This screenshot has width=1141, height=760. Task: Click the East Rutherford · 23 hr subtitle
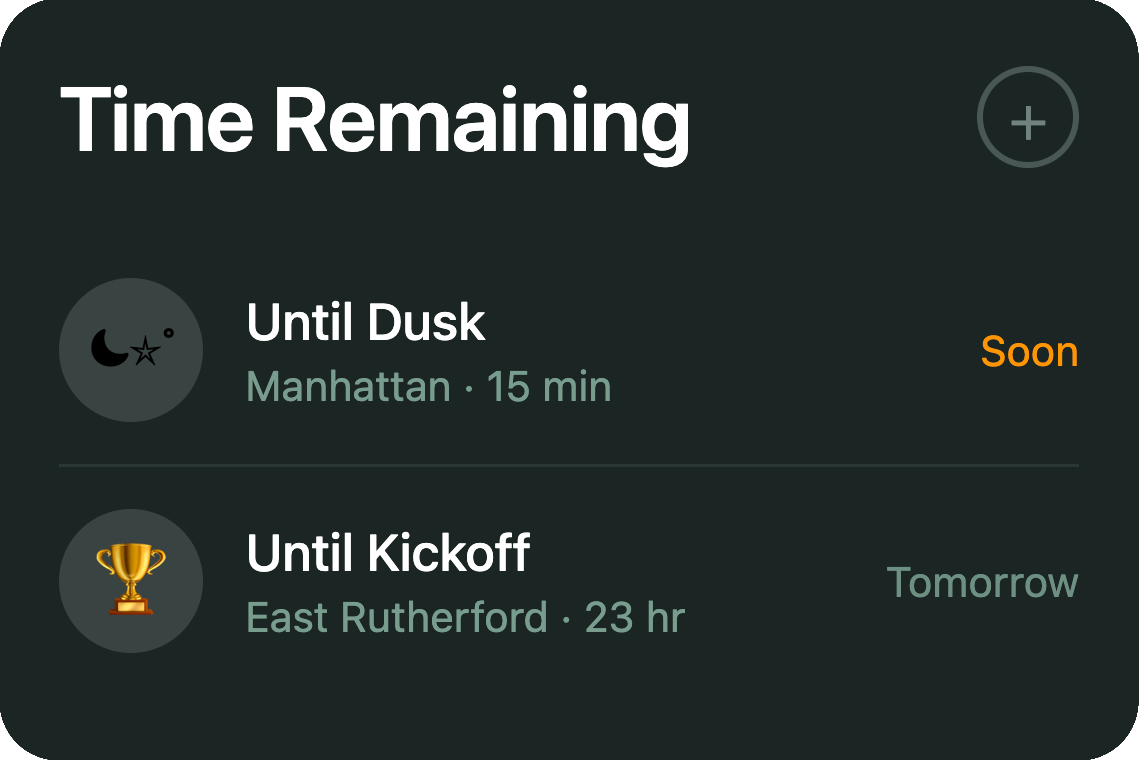465,618
